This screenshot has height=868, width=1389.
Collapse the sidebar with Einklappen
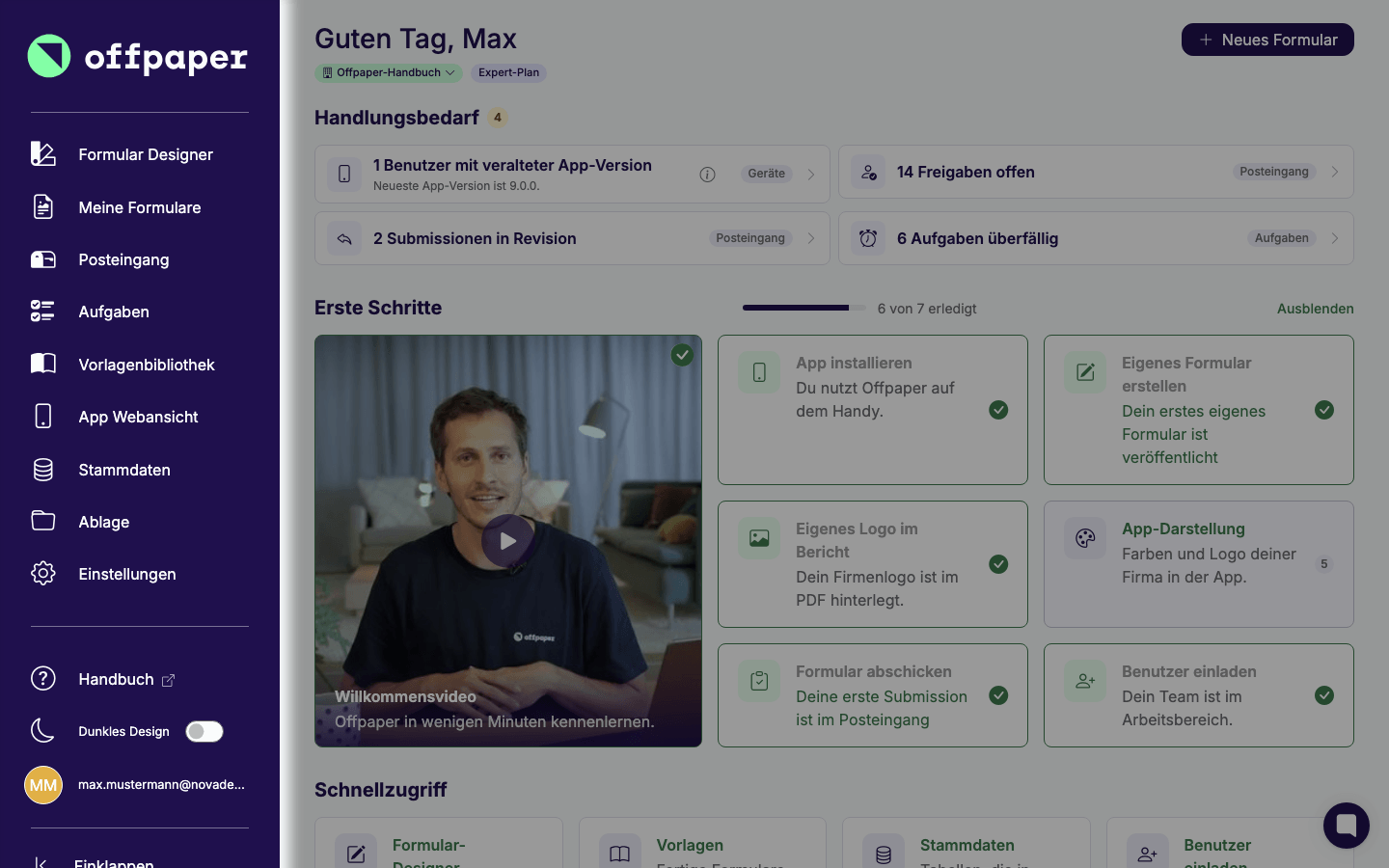click(x=93, y=861)
